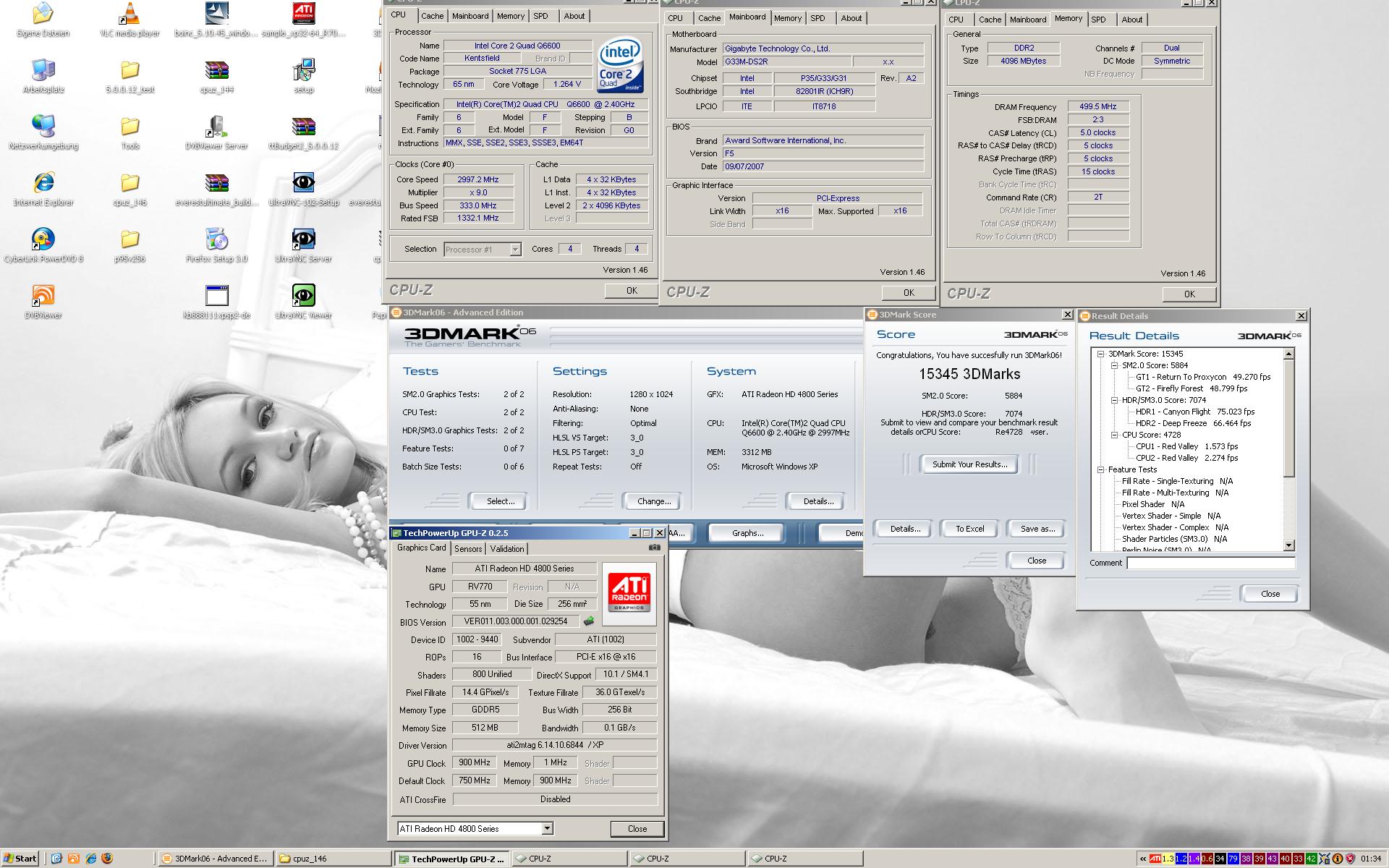1389x868 pixels.
Task: Click the green 42 tray monitor swatch
Action: pyautogui.click(x=1311, y=859)
